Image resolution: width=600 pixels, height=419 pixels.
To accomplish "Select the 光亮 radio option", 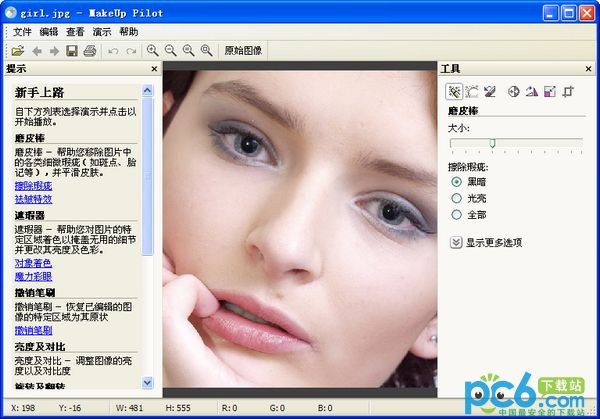I will click(456, 198).
